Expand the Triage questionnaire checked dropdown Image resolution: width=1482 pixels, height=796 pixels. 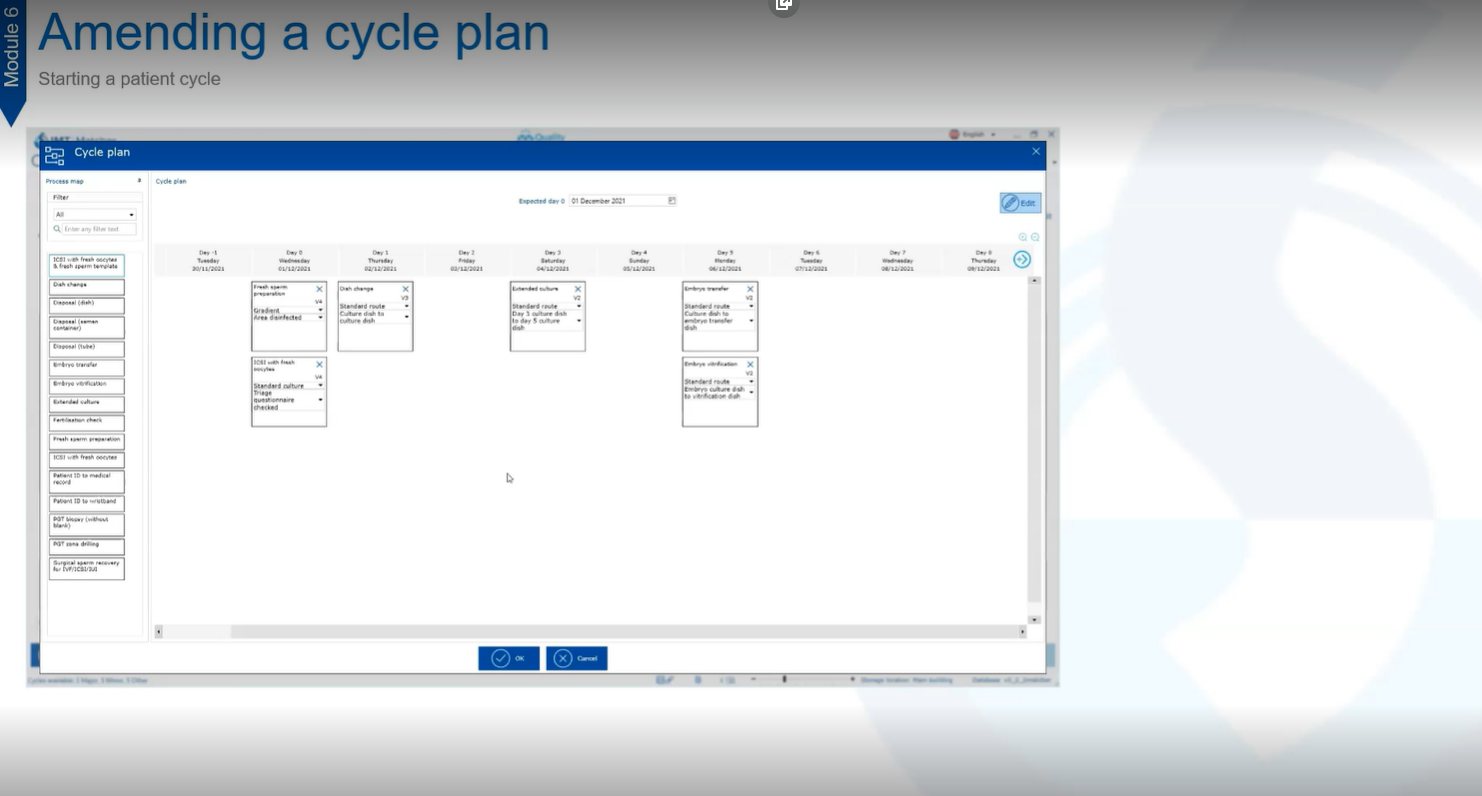(320, 400)
